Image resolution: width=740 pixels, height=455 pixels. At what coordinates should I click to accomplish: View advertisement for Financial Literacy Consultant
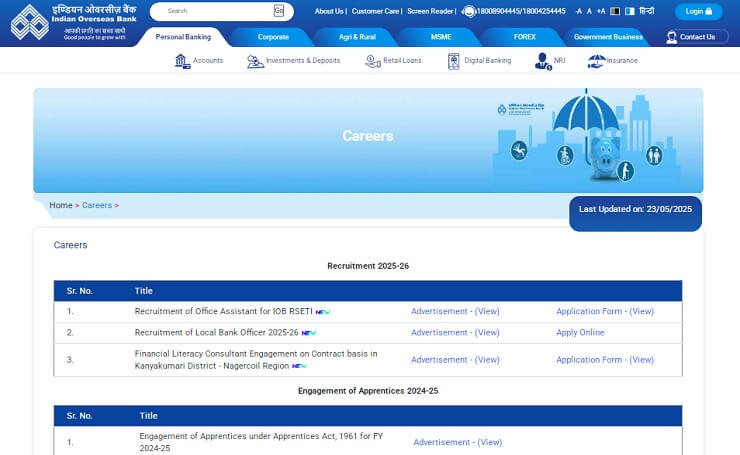click(x=455, y=360)
